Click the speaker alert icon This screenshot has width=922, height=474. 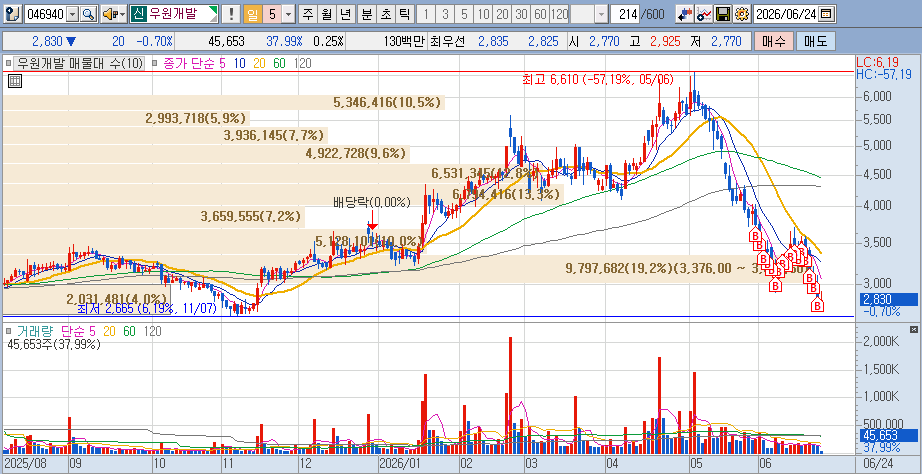pos(109,14)
